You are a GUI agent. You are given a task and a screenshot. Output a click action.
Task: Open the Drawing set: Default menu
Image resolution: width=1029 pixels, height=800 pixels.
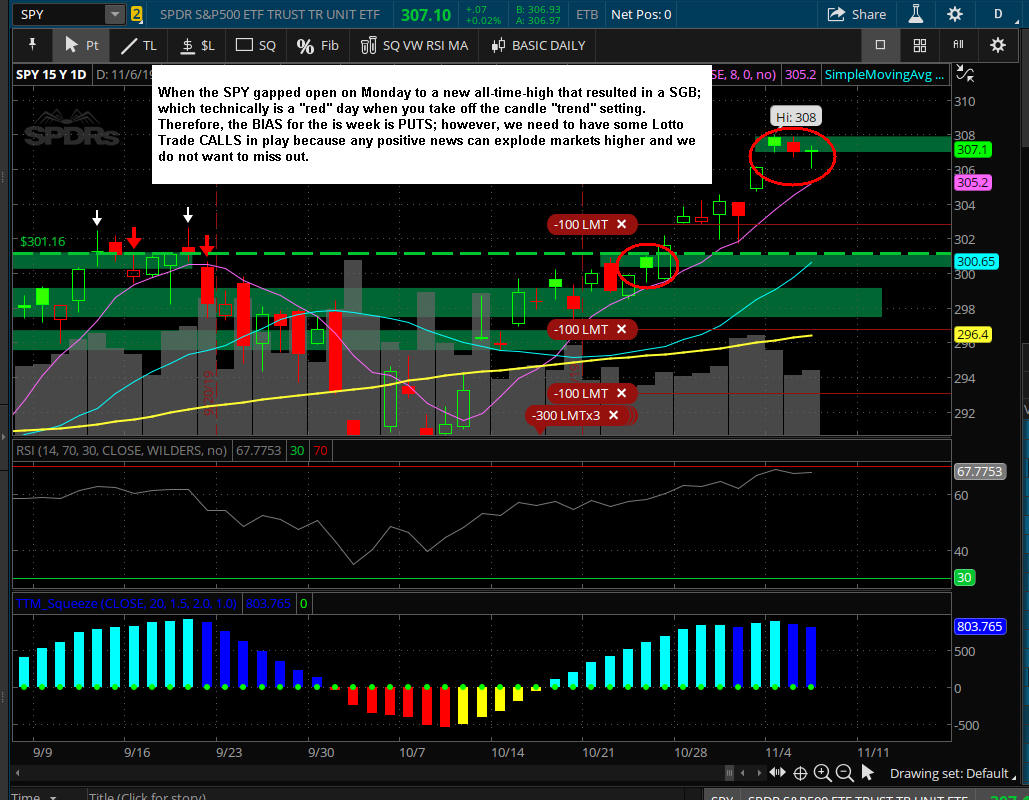(951, 773)
